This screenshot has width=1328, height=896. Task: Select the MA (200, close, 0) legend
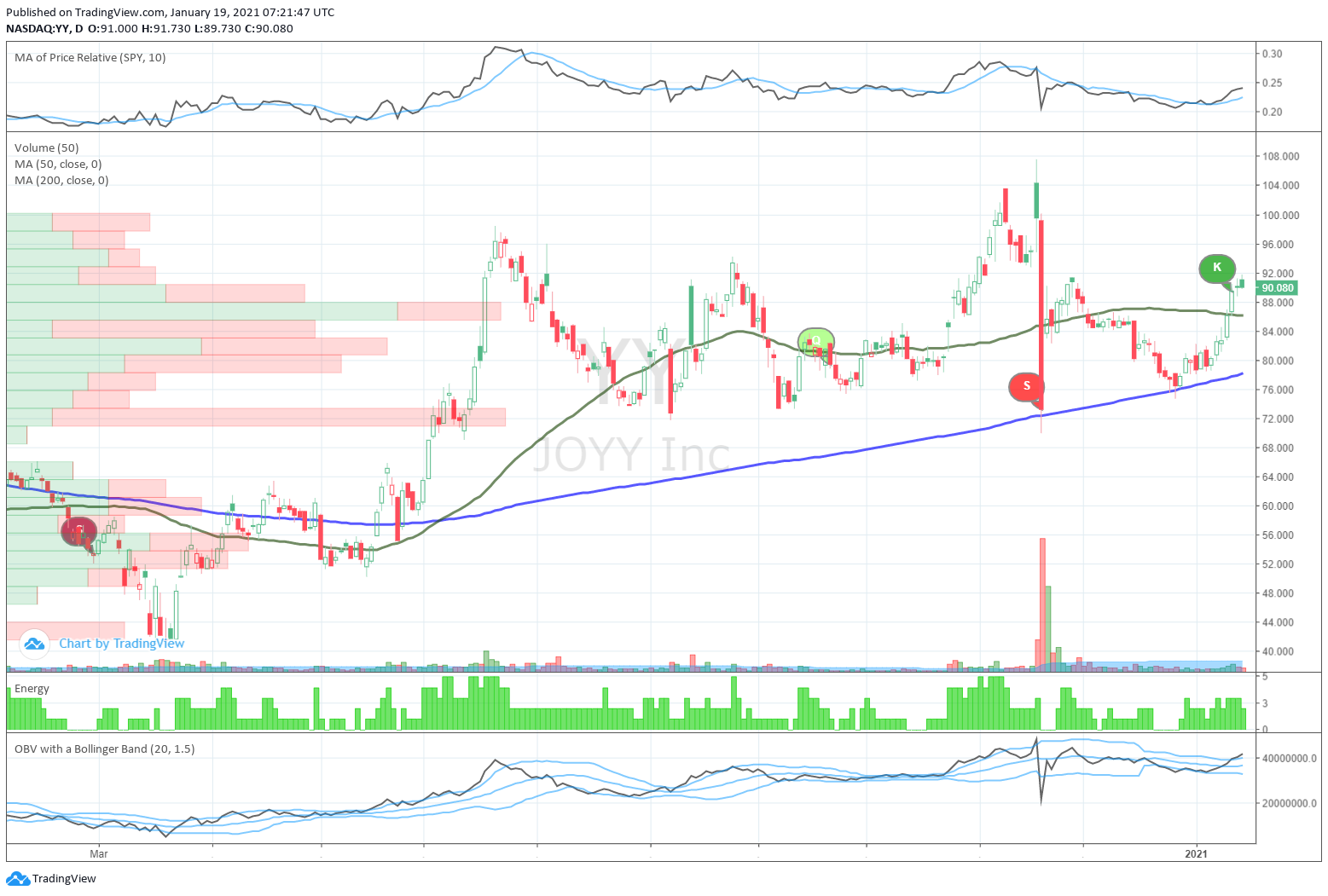click(61, 181)
